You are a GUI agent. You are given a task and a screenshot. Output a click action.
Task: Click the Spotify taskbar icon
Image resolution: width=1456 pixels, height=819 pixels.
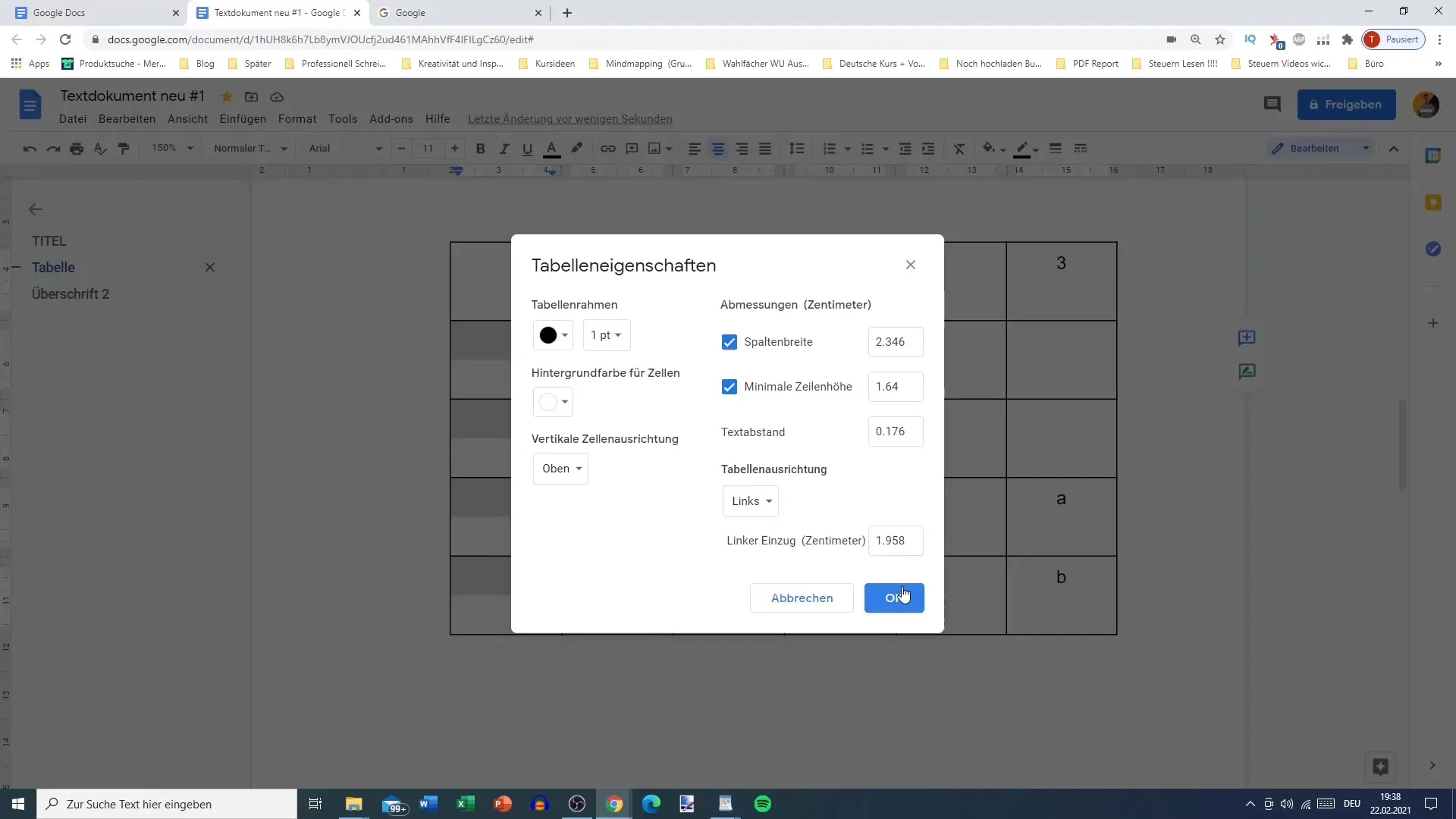click(x=764, y=803)
